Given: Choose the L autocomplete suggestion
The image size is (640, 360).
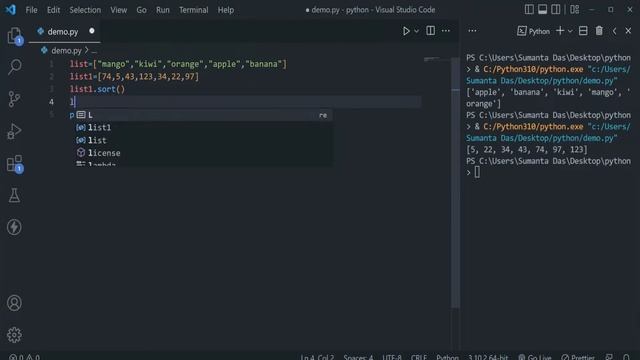Looking at the screenshot, I should pos(203,115).
